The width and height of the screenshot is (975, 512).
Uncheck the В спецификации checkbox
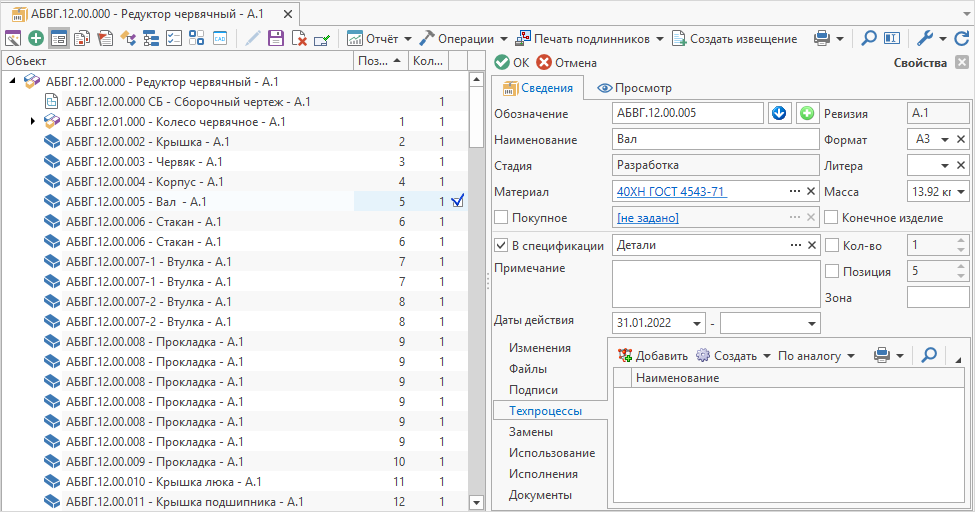pyautogui.click(x=501, y=245)
